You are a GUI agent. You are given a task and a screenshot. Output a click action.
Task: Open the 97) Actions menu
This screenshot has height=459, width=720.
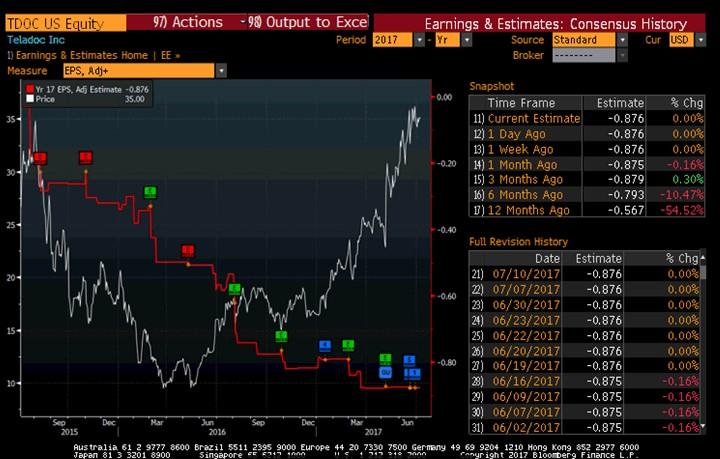point(187,22)
